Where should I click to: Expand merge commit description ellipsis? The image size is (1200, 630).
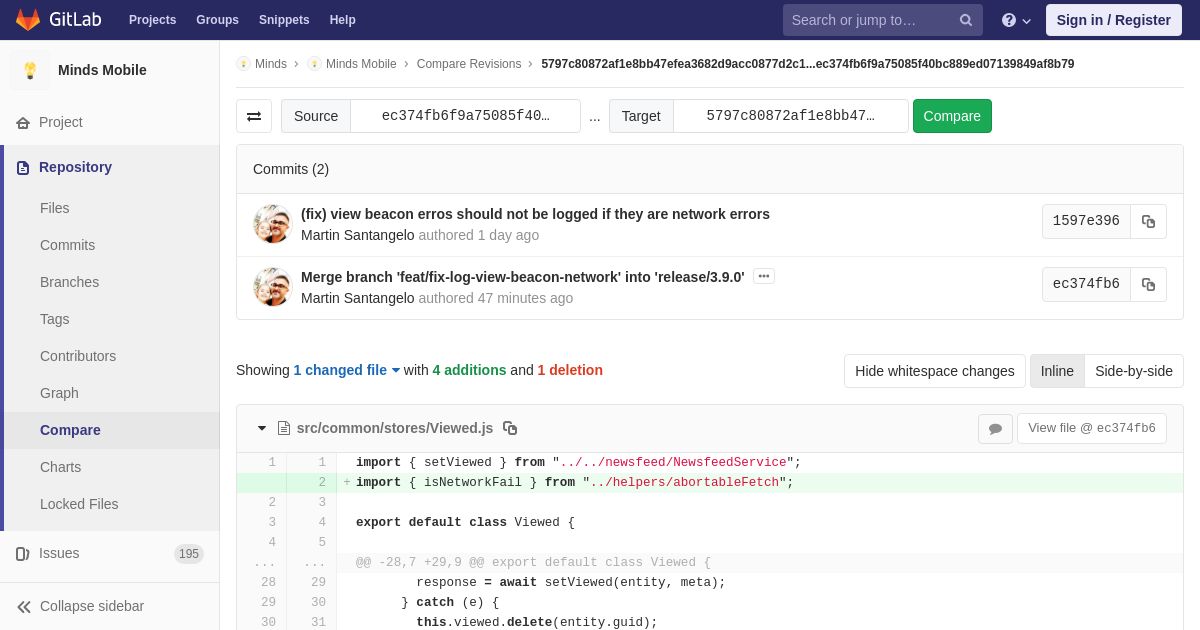(764, 276)
